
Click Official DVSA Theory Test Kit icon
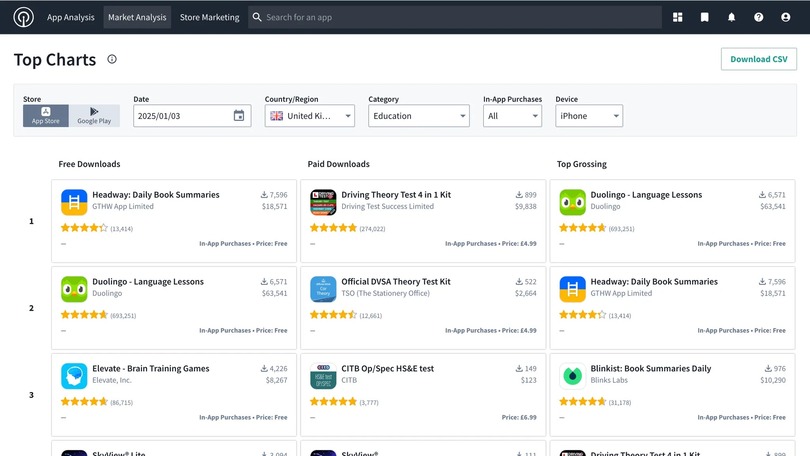[x=323, y=289]
